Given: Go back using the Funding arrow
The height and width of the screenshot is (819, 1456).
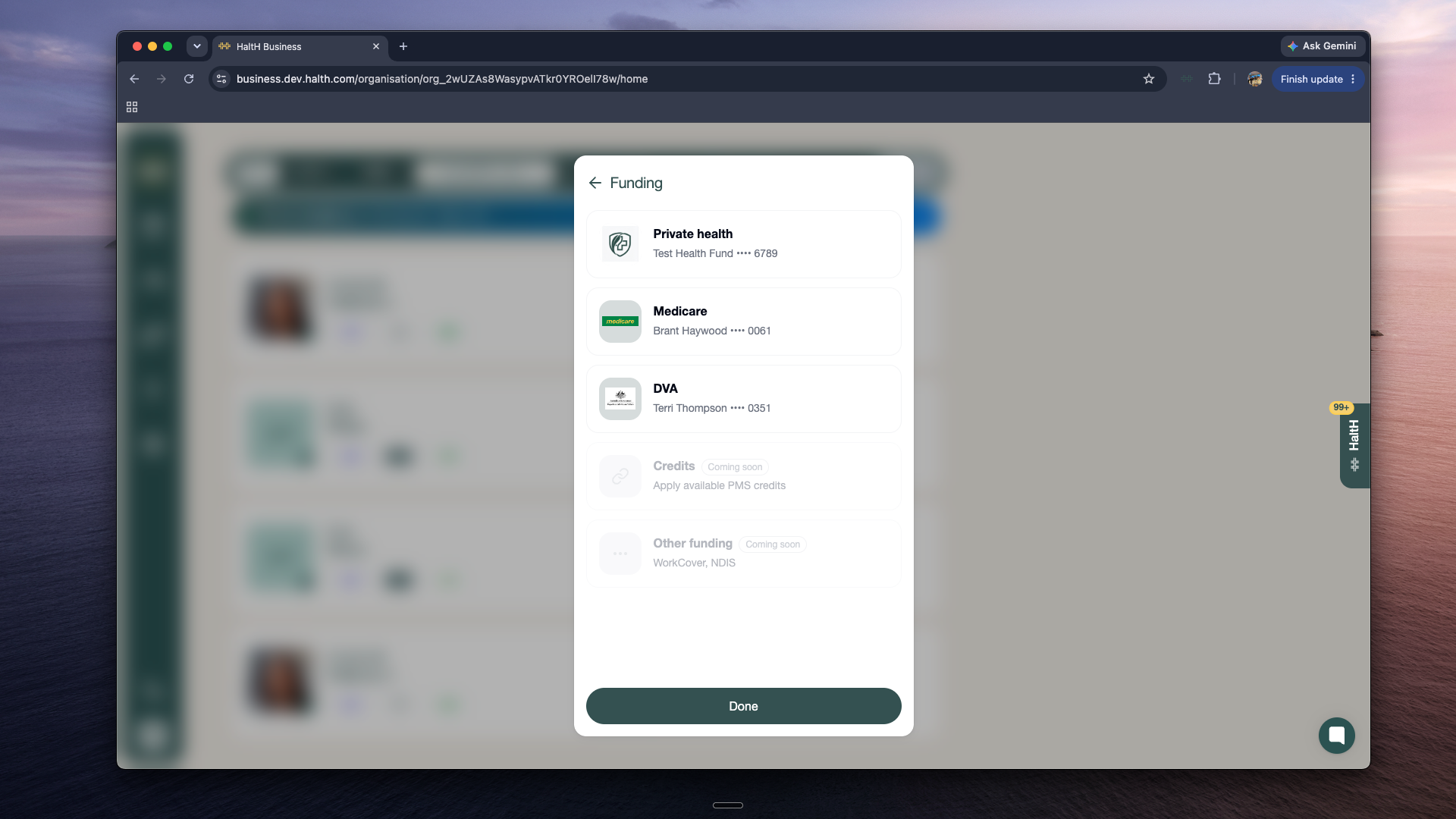Looking at the screenshot, I should (x=595, y=183).
